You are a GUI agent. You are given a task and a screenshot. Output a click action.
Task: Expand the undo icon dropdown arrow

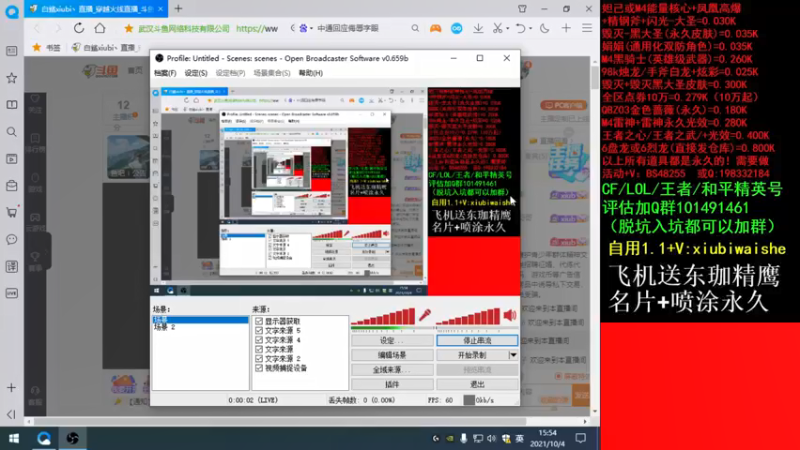530,29
